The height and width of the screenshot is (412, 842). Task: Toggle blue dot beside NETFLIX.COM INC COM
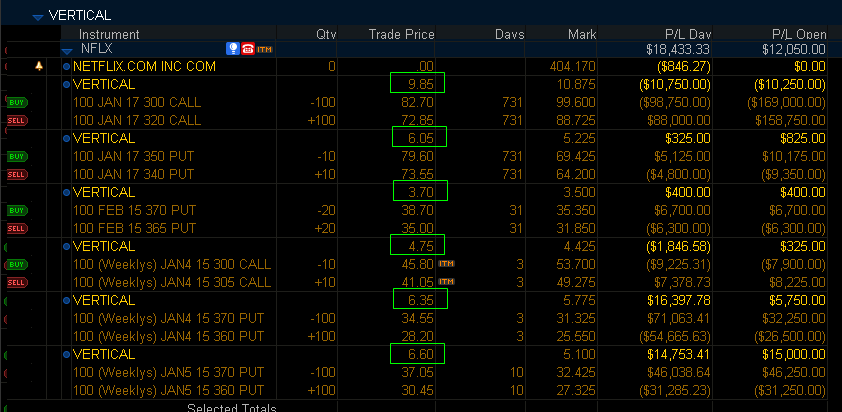coord(67,67)
